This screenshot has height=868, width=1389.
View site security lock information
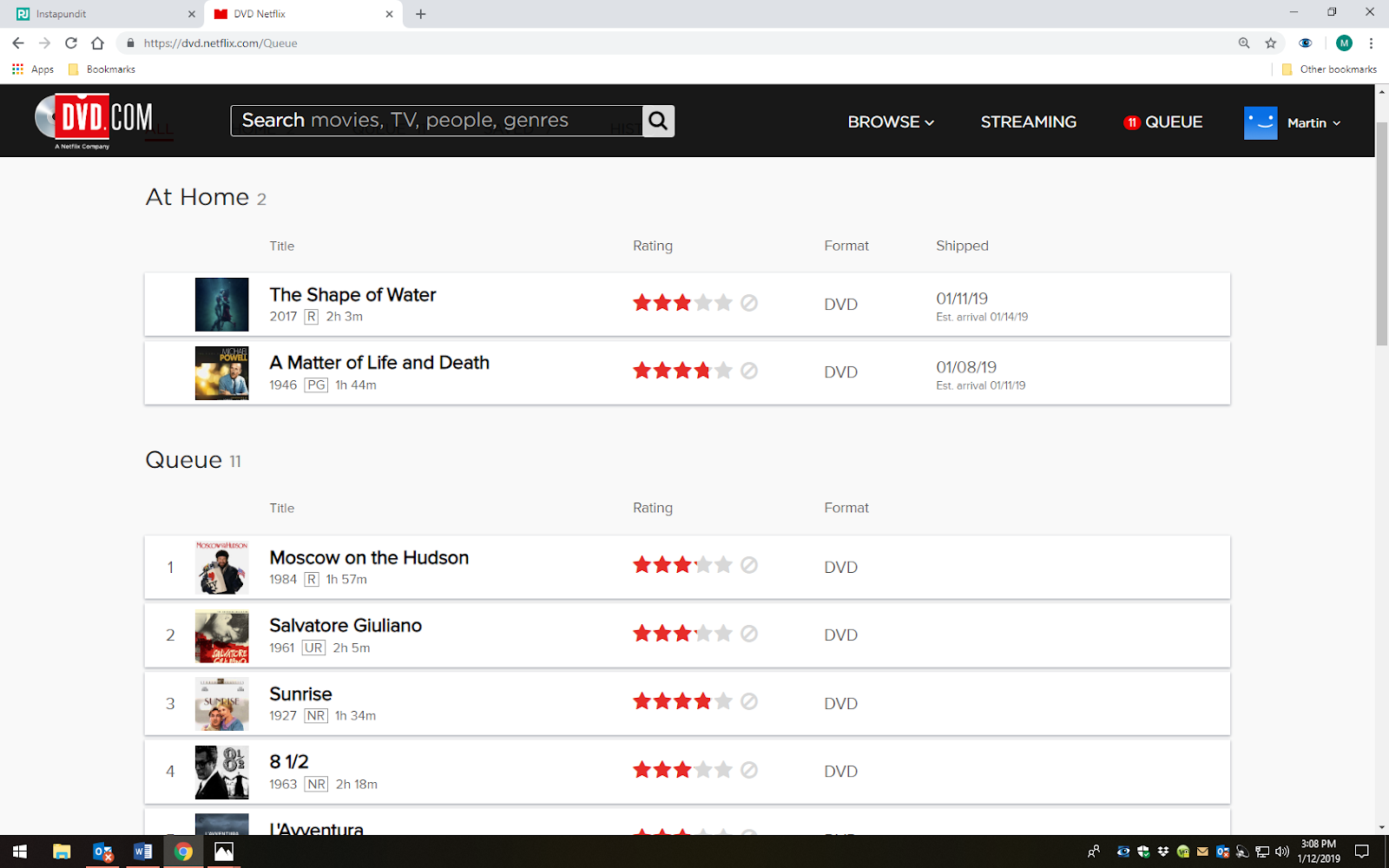tap(130, 43)
